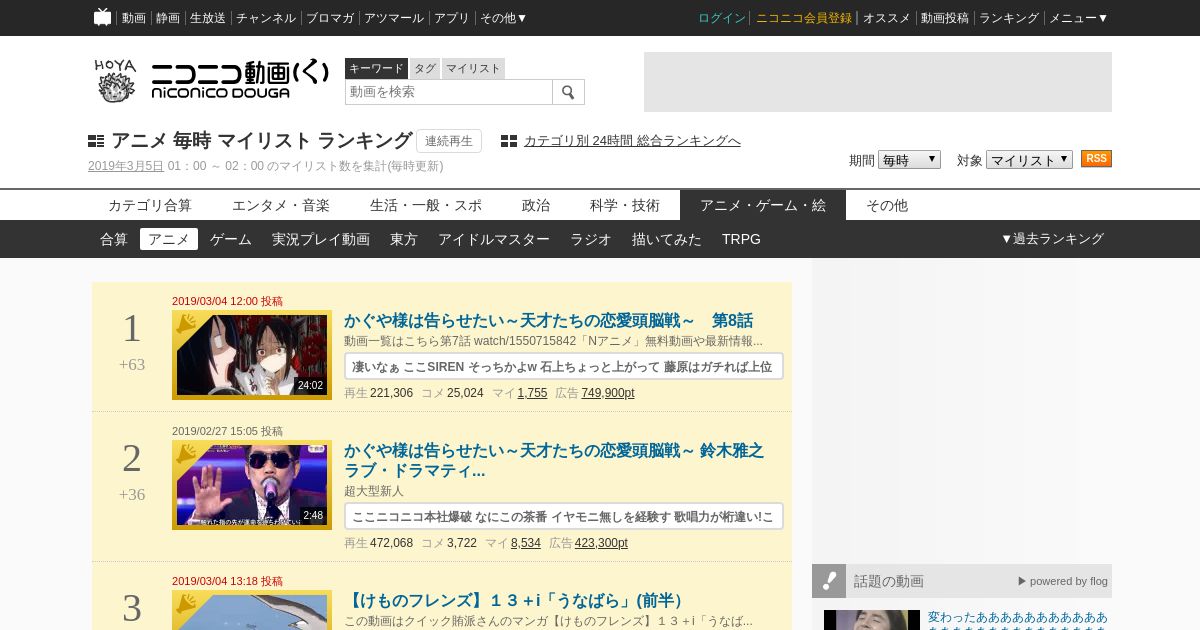The height and width of the screenshot is (630, 1200).
Task: Select 合算 subcategory
Action: [114, 239]
